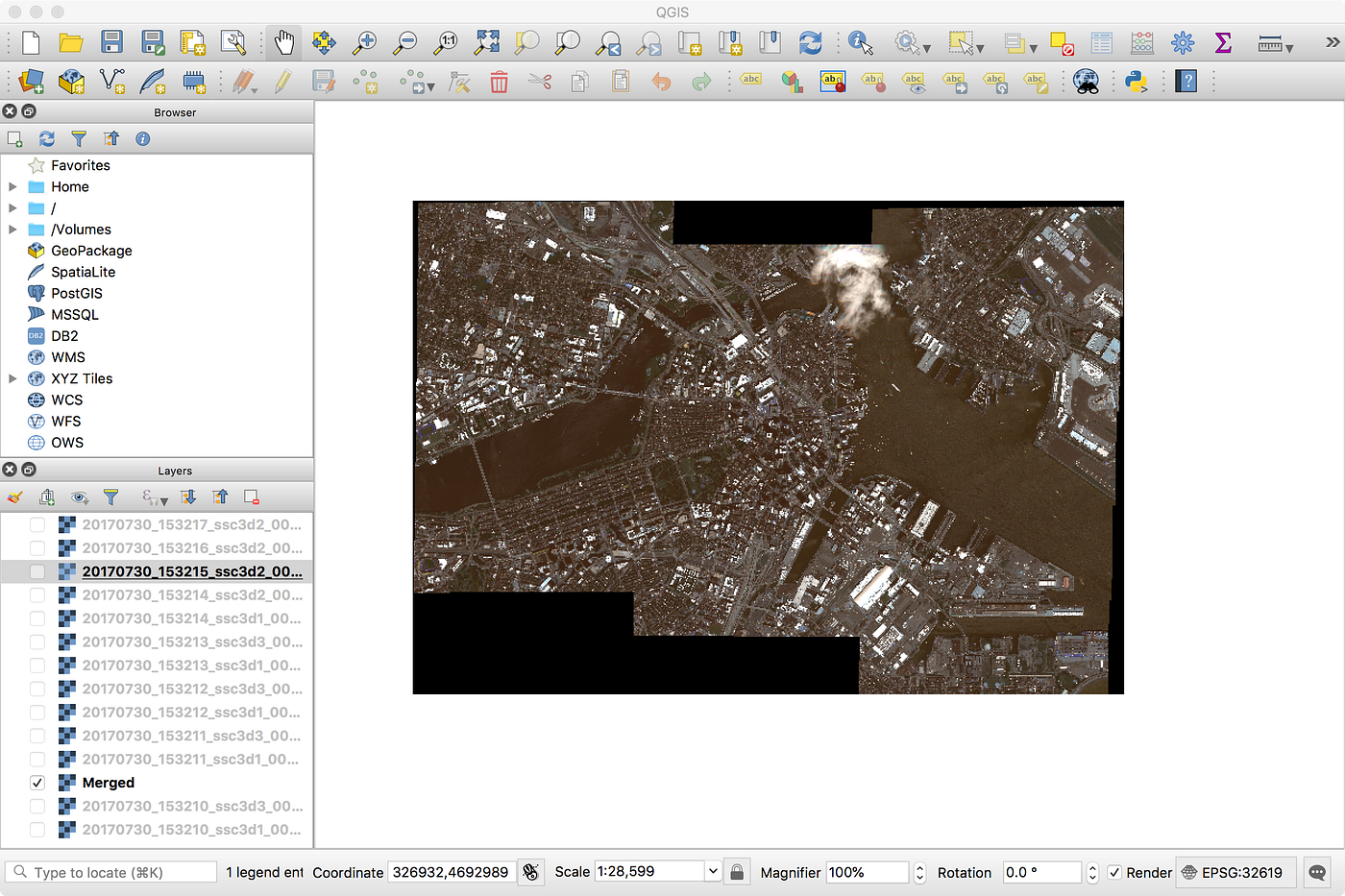This screenshot has height=896, width=1345.
Task: Enable the 20170730_153217_ssc3d2 layer checkbox
Action: click(37, 524)
